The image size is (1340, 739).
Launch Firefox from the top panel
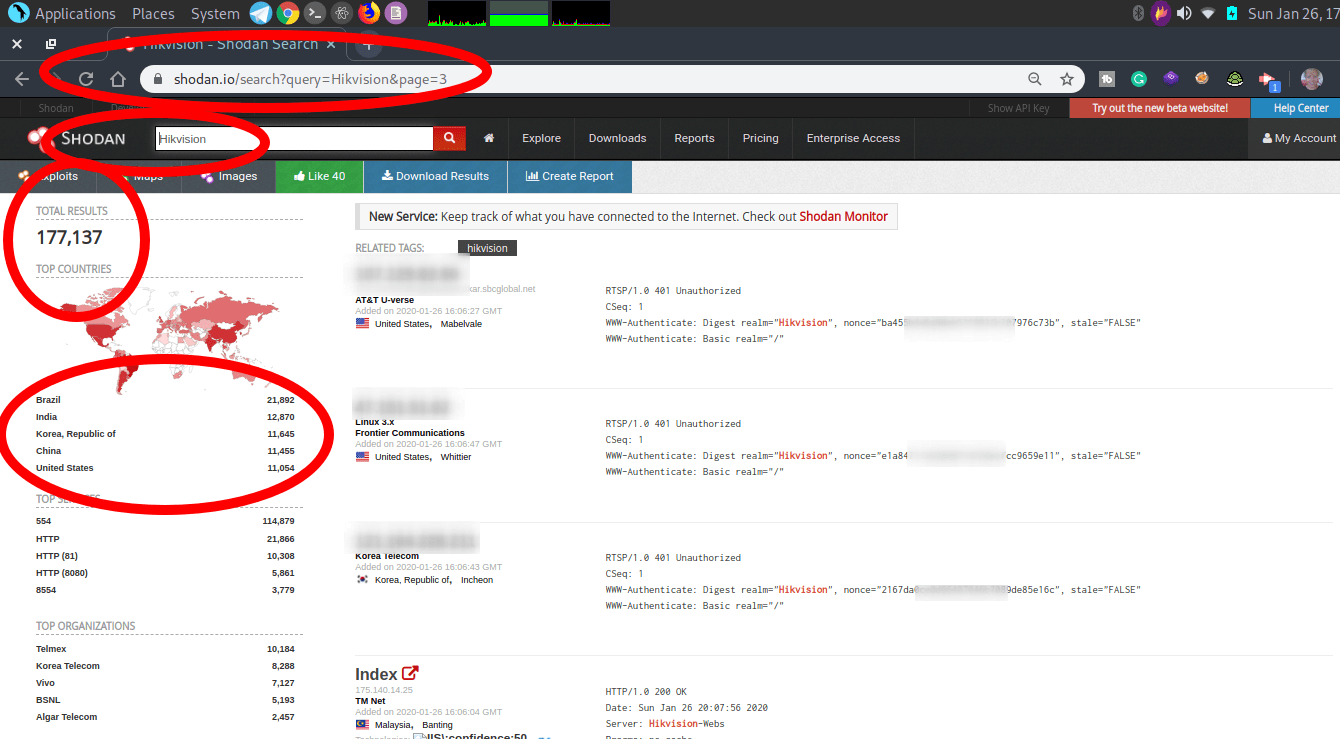click(x=369, y=13)
